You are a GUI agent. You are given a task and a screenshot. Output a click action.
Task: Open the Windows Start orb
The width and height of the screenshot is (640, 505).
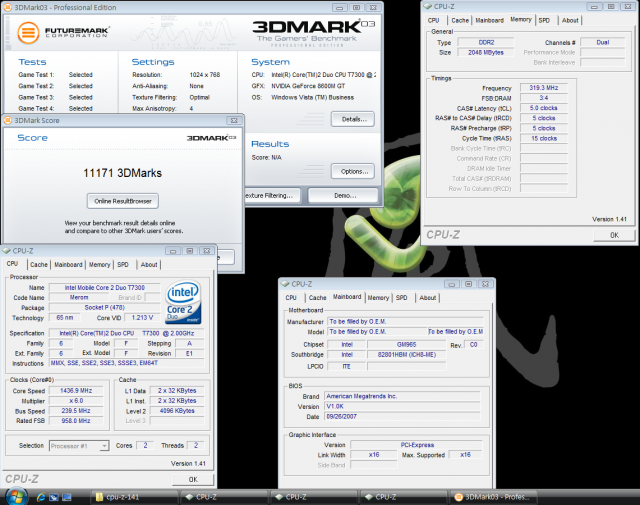point(16,496)
